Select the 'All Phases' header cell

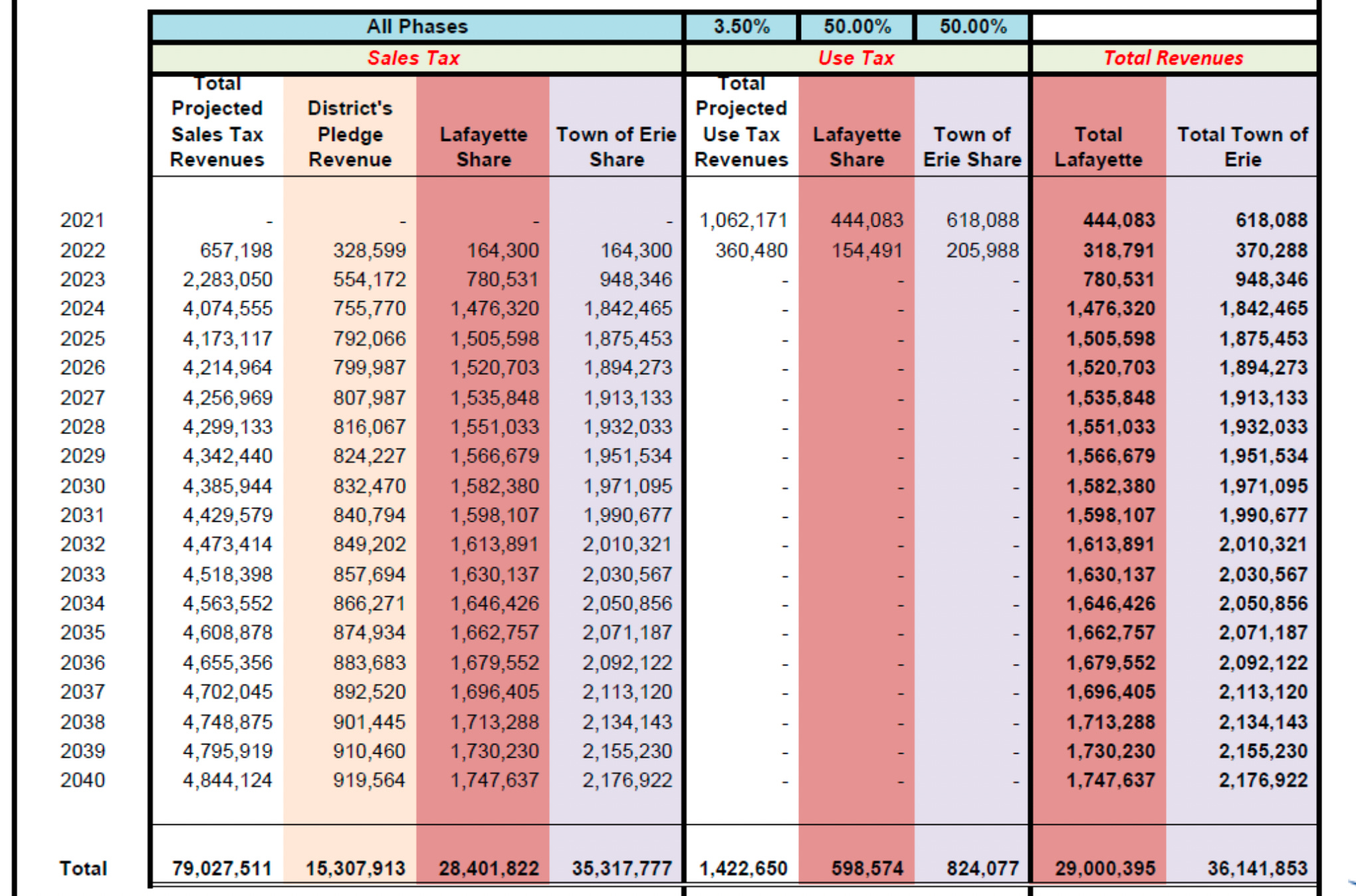point(417,27)
